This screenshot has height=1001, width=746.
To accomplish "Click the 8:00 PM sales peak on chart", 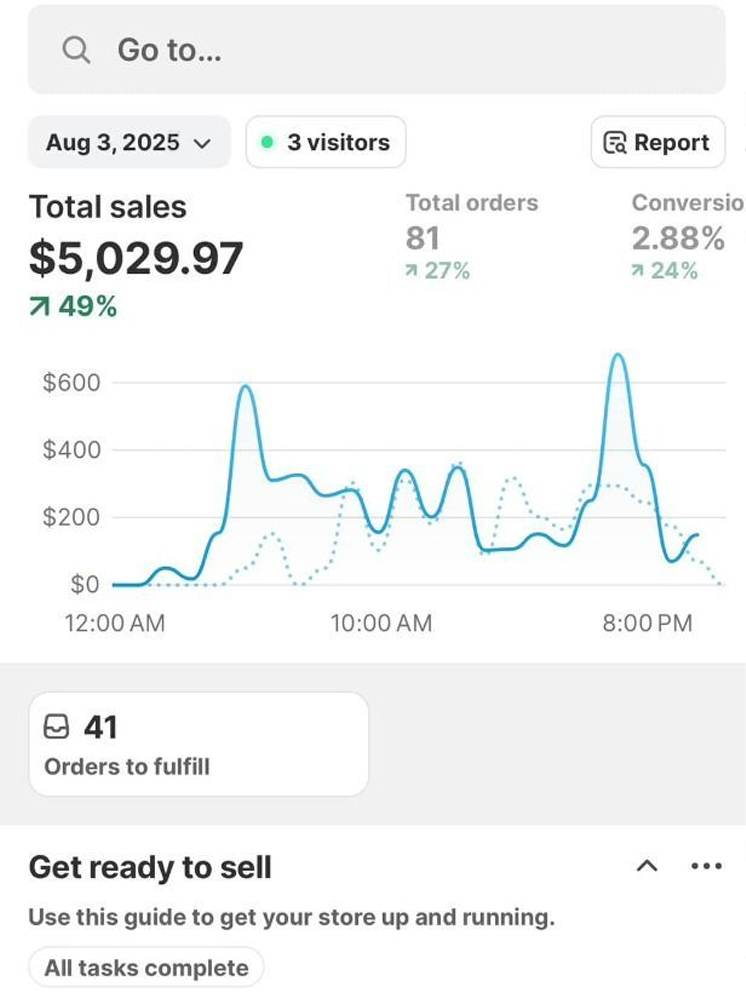I will (618, 356).
